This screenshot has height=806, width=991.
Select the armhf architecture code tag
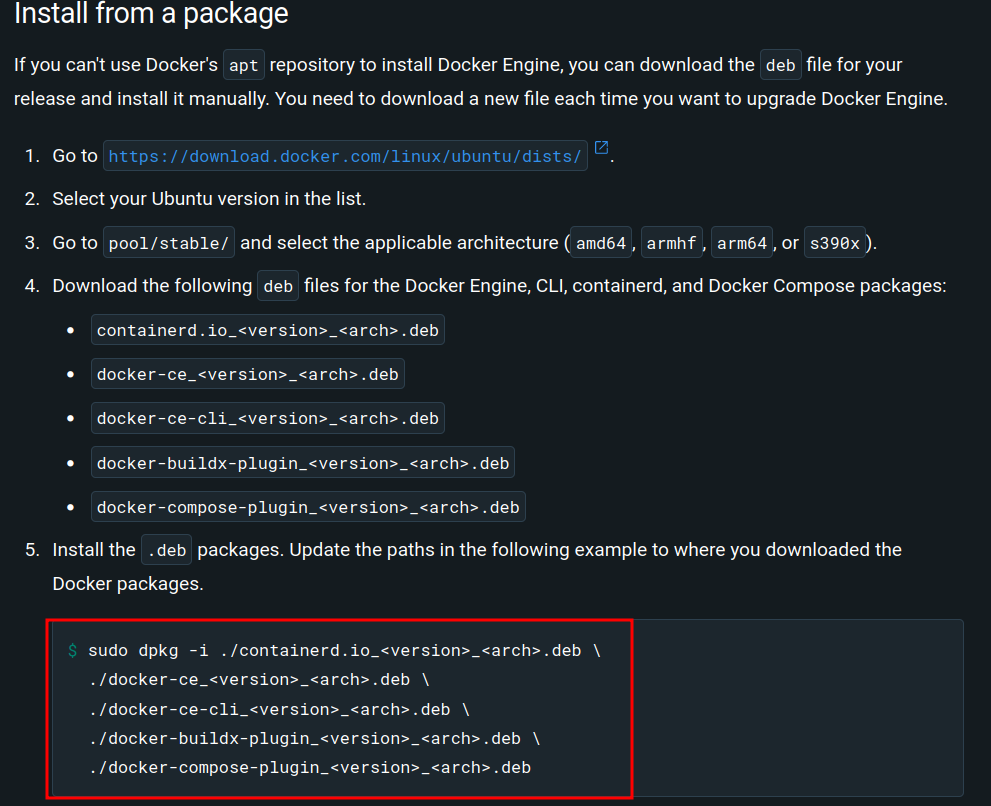tap(671, 243)
